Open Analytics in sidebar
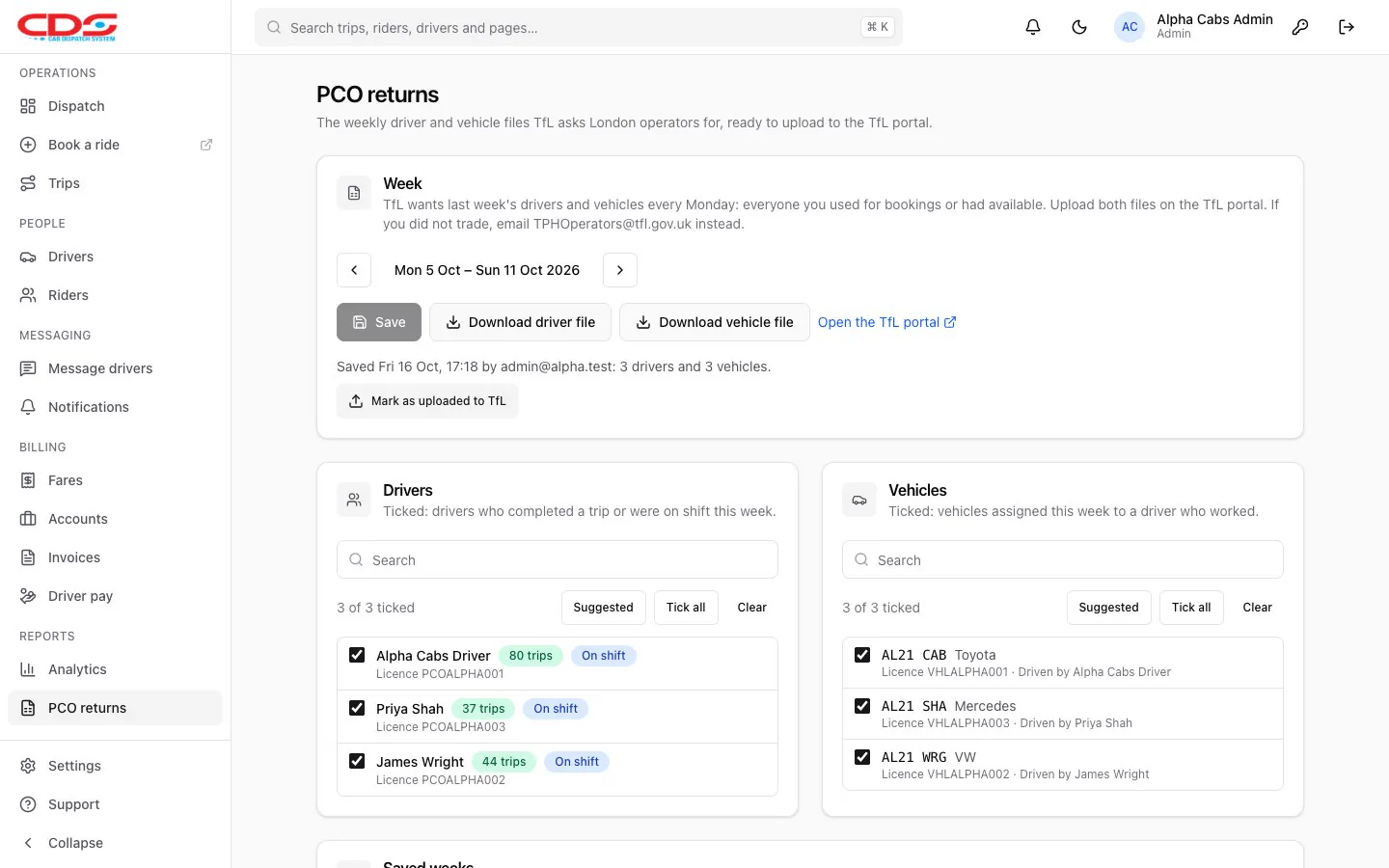This screenshot has width=1389, height=868. point(116,669)
